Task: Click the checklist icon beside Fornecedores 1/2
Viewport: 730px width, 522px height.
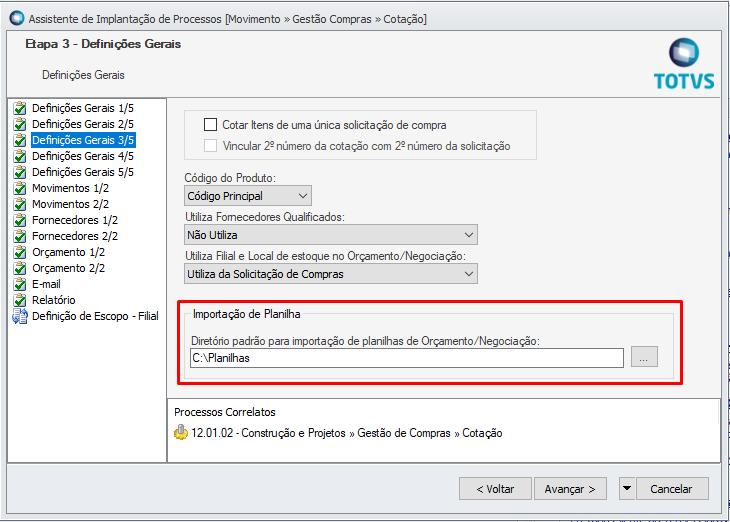Action: point(20,220)
